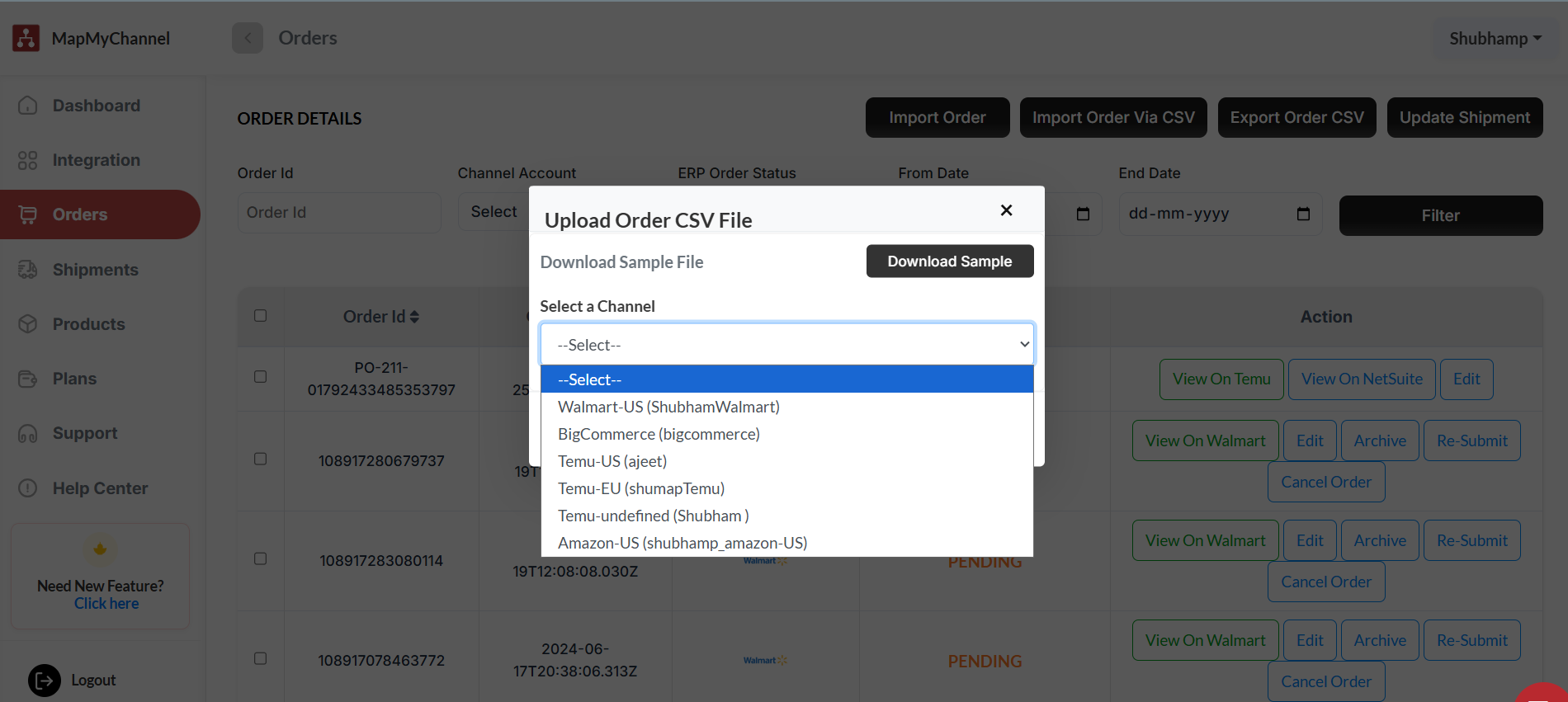Click the Download Sample button
This screenshot has width=1568, height=702.
[949, 261]
